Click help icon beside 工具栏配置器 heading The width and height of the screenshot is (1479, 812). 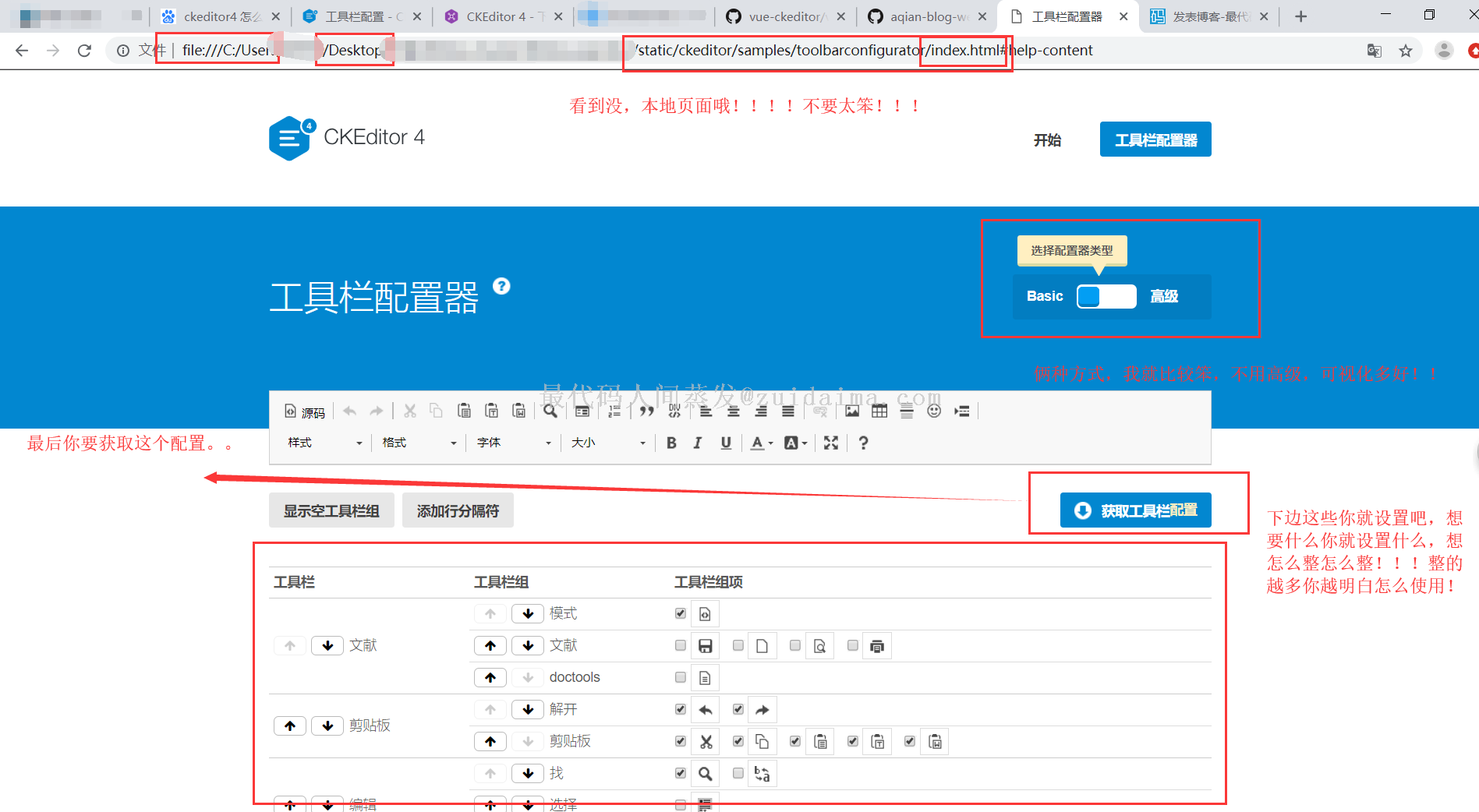501,286
